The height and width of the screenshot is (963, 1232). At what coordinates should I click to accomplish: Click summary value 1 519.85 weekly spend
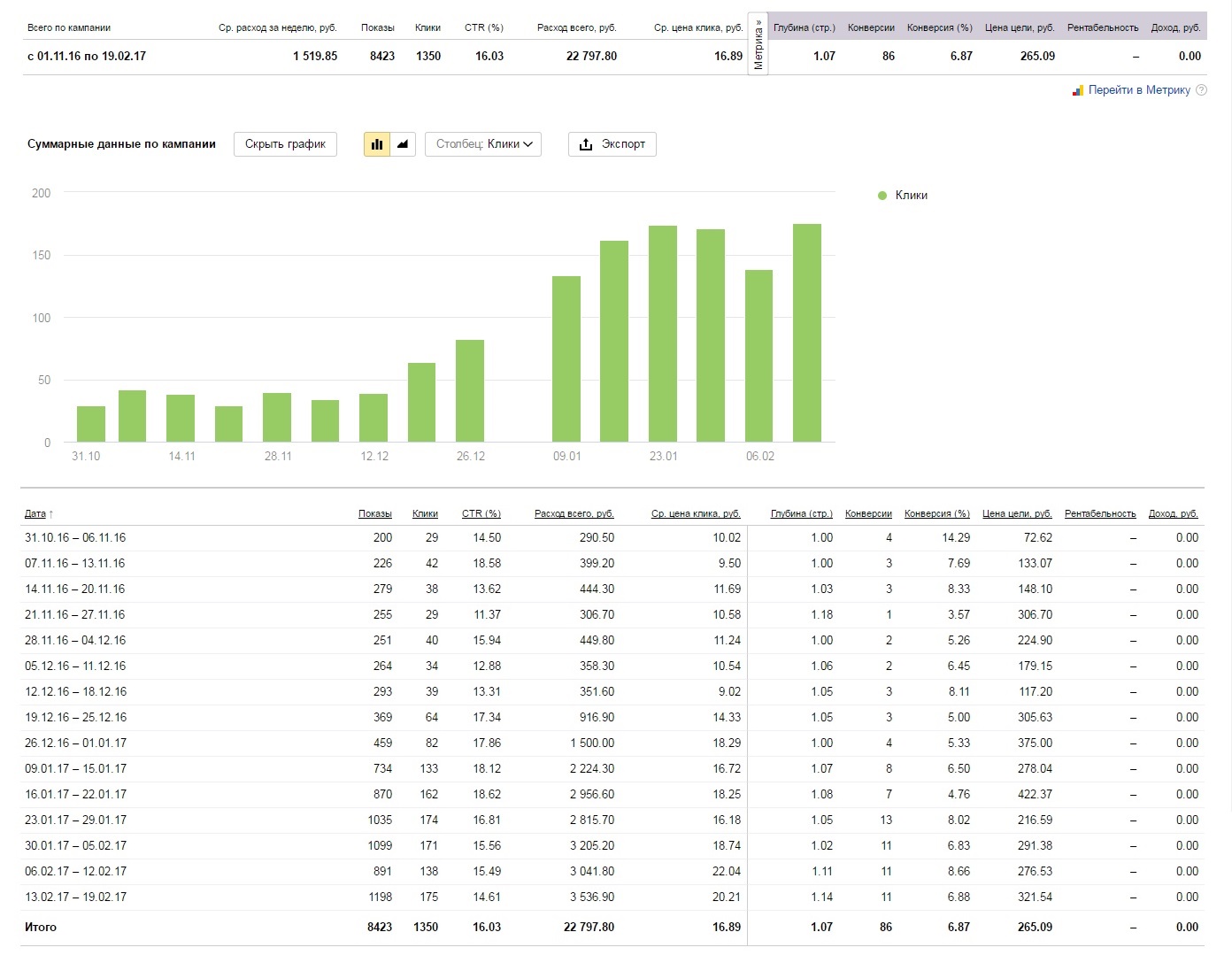[x=315, y=56]
